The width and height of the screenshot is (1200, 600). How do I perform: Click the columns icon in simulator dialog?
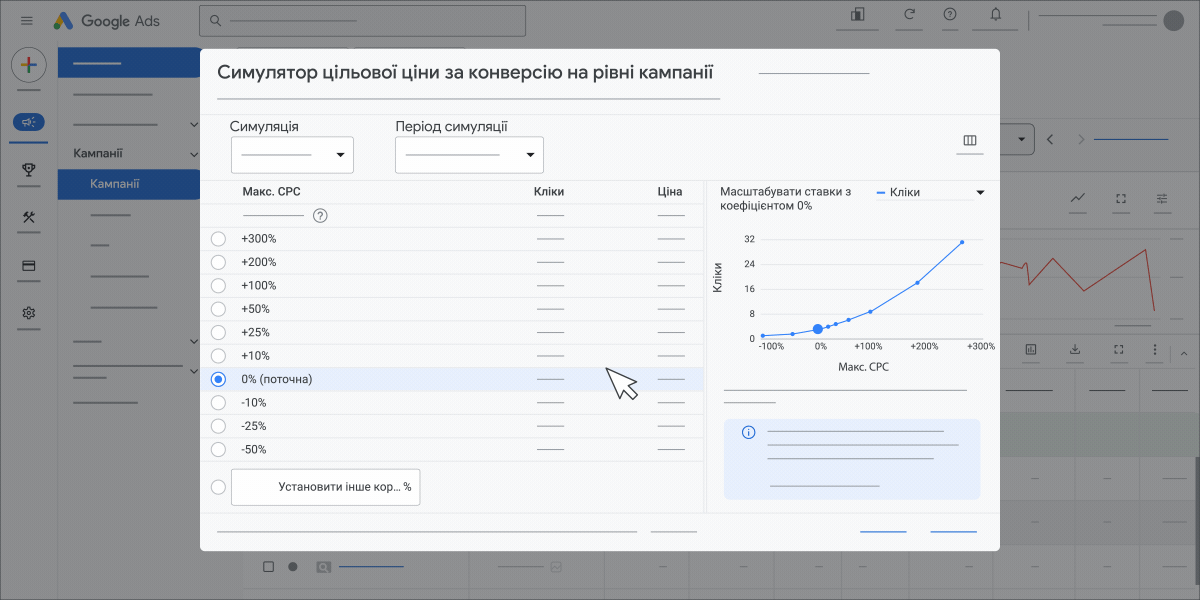(x=969, y=141)
